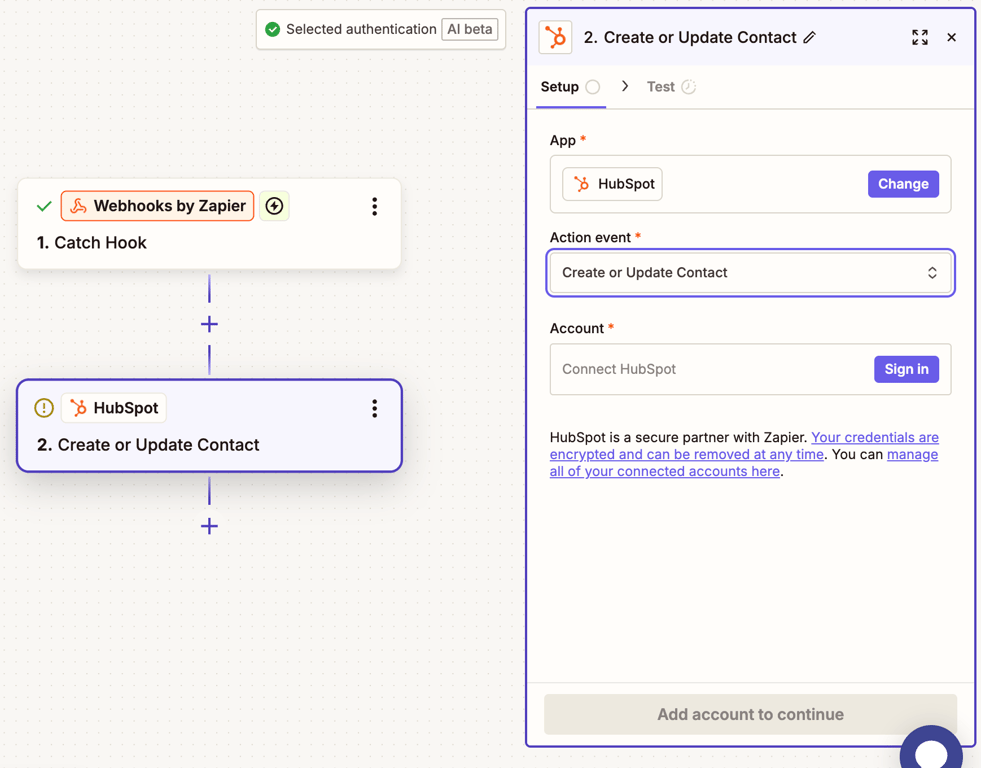The width and height of the screenshot is (981, 768).
Task: Close the Create or Update Contact panel
Action: (x=952, y=38)
